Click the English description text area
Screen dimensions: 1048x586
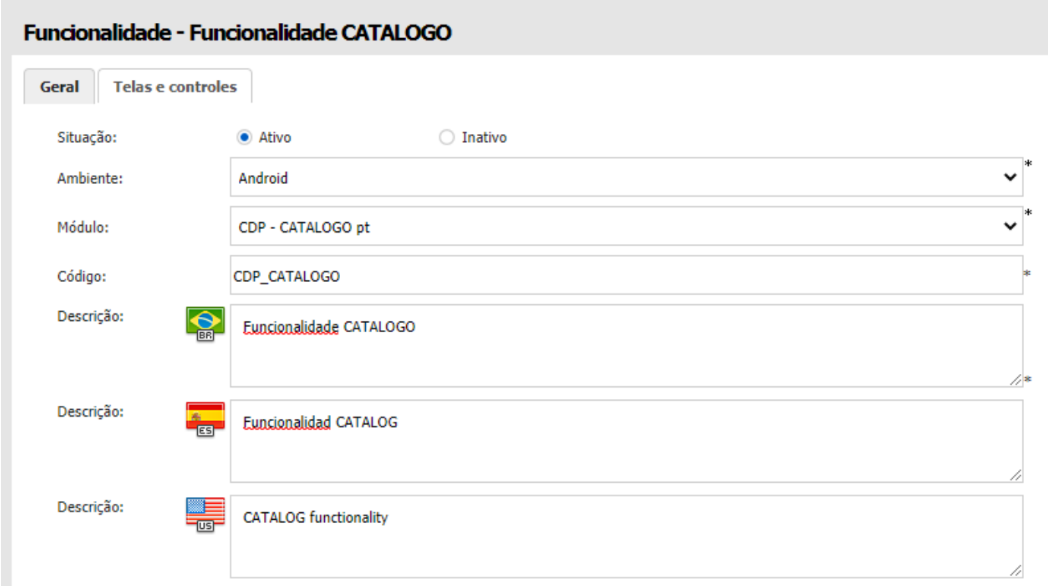pyautogui.click(x=625, y=535)
